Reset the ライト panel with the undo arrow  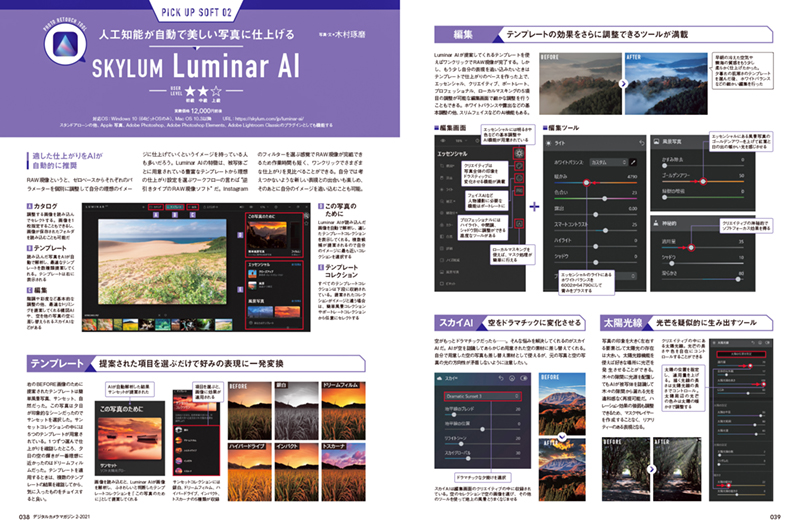tap(641, 143)
